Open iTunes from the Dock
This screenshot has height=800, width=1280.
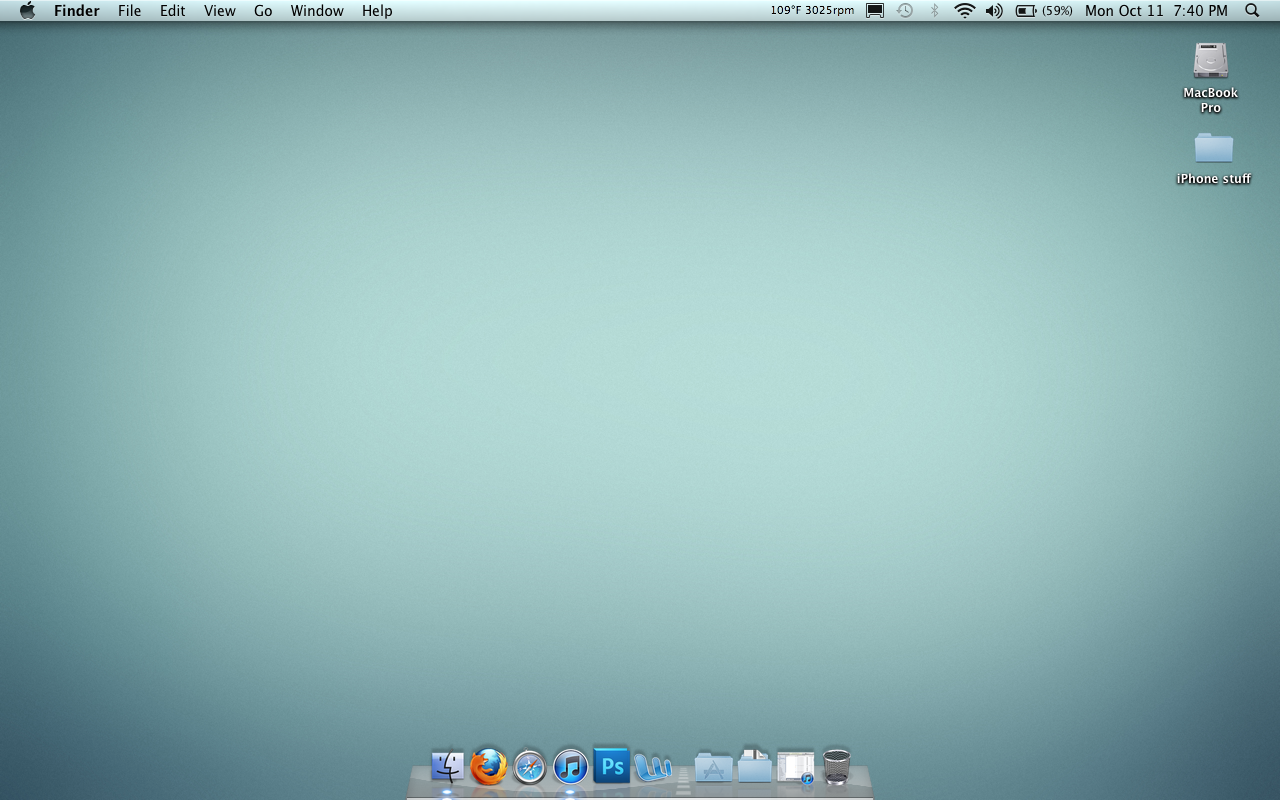click(x=570, y=767)
